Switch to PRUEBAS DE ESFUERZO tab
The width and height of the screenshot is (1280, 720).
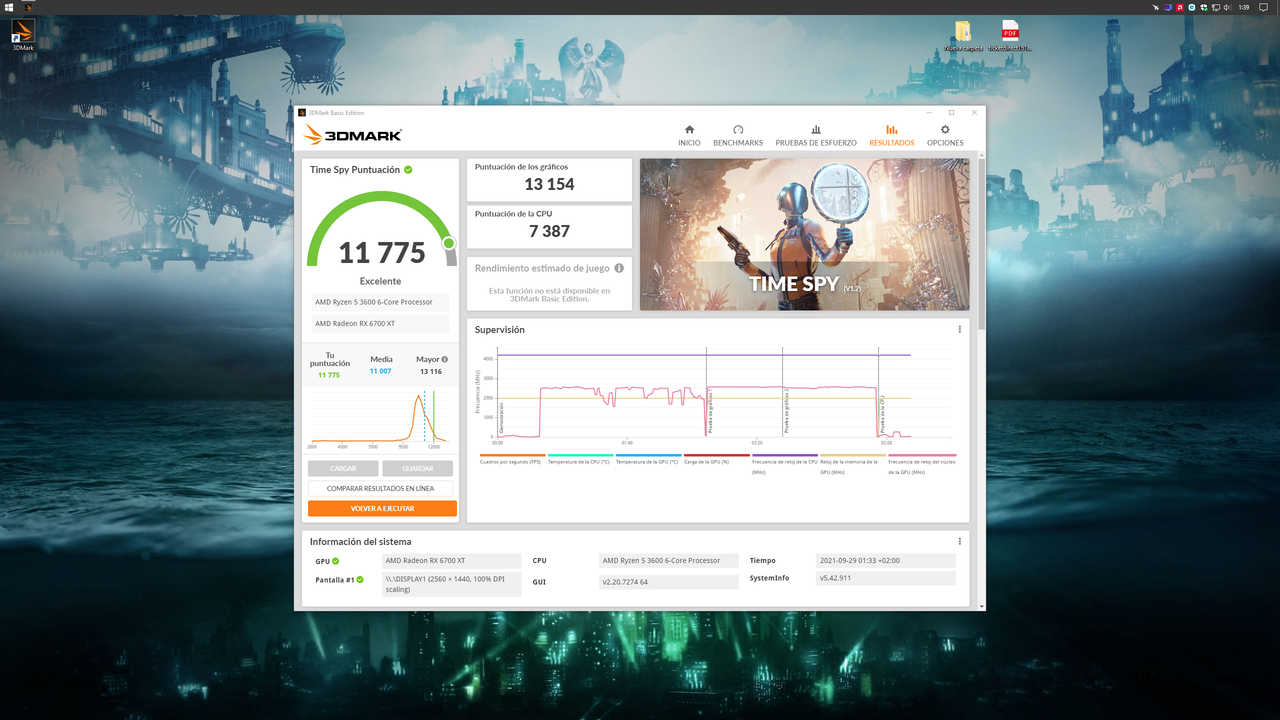tap(816, 135)
